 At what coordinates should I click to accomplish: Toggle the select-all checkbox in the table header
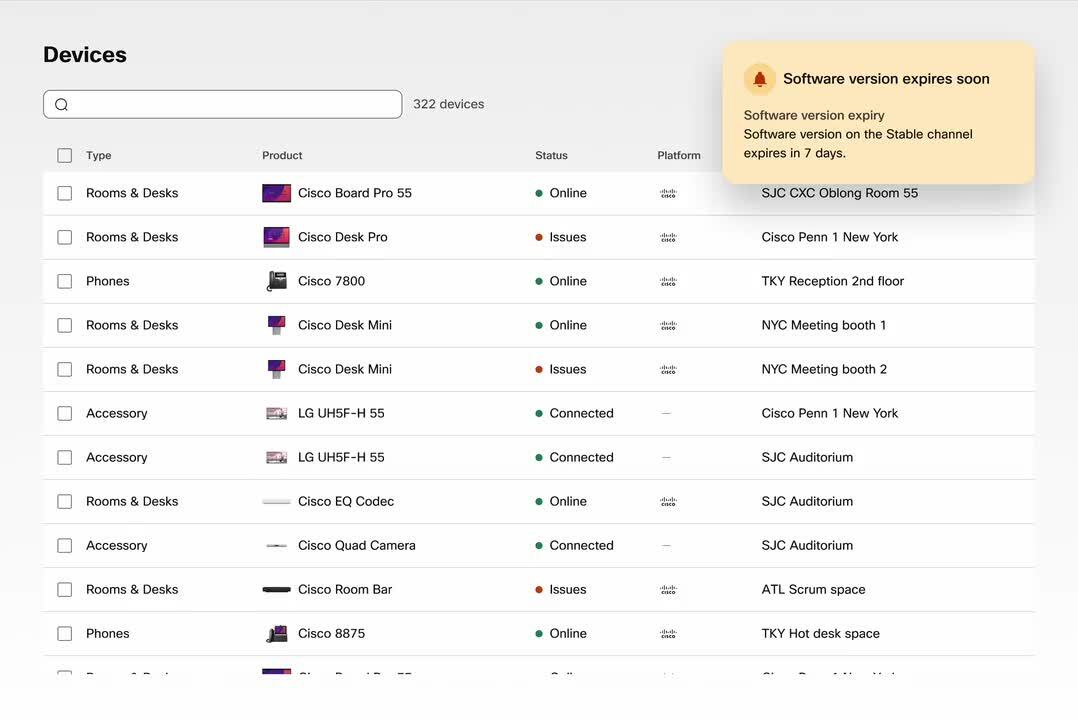[x=65, y=155]
